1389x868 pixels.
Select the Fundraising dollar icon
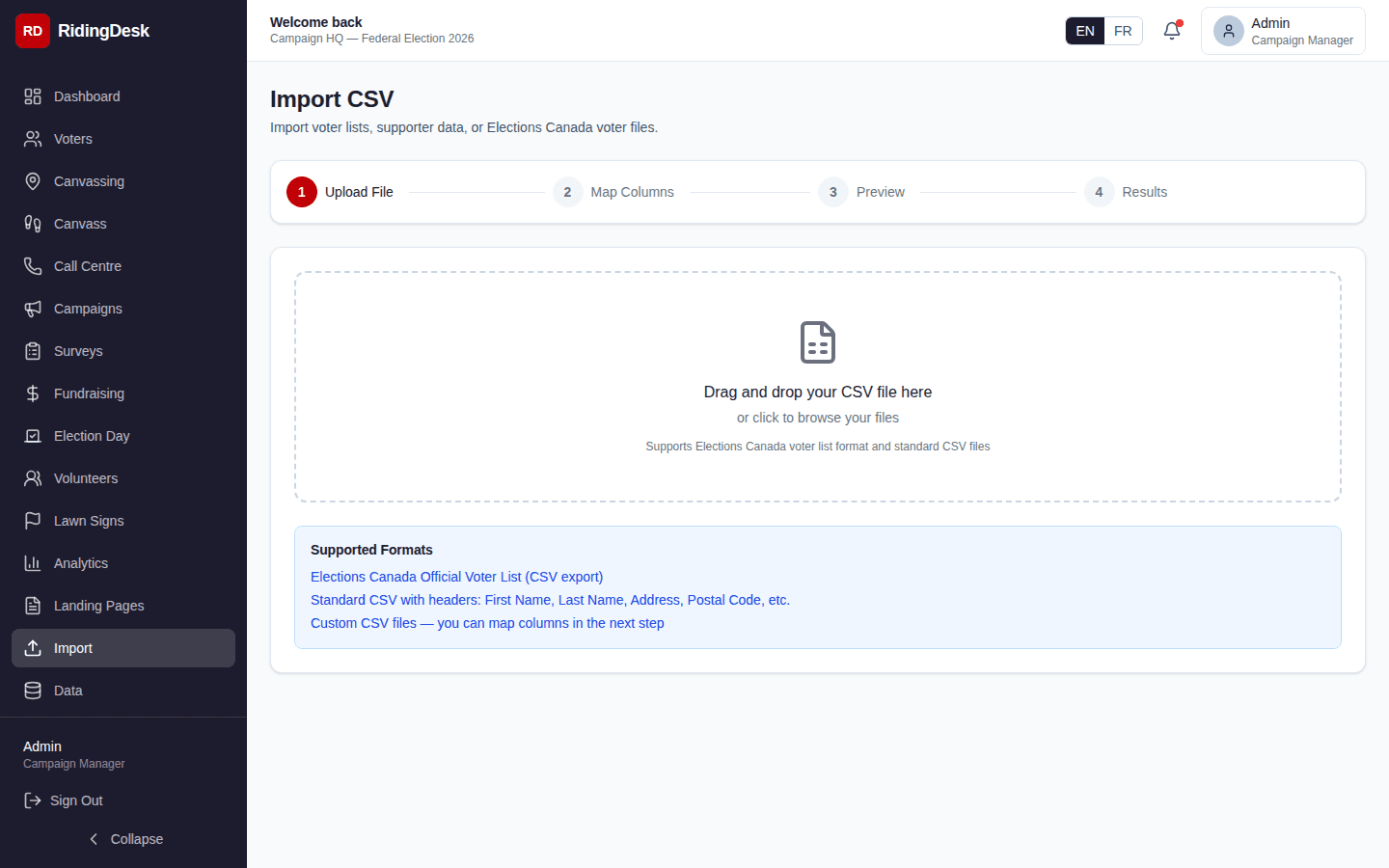(x=32, y=393)
